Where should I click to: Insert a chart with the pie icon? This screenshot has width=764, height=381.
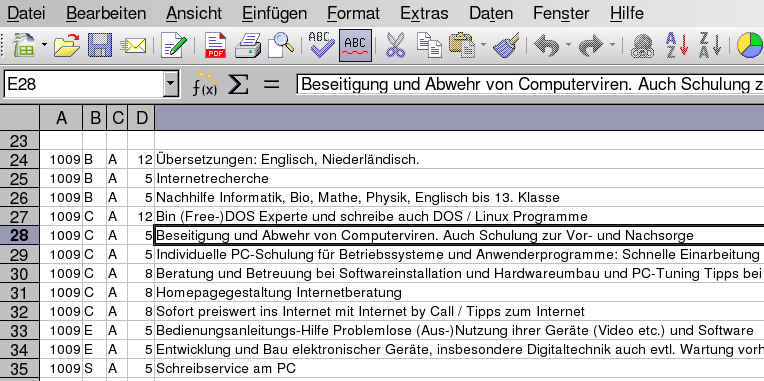(x=749, y=46)
